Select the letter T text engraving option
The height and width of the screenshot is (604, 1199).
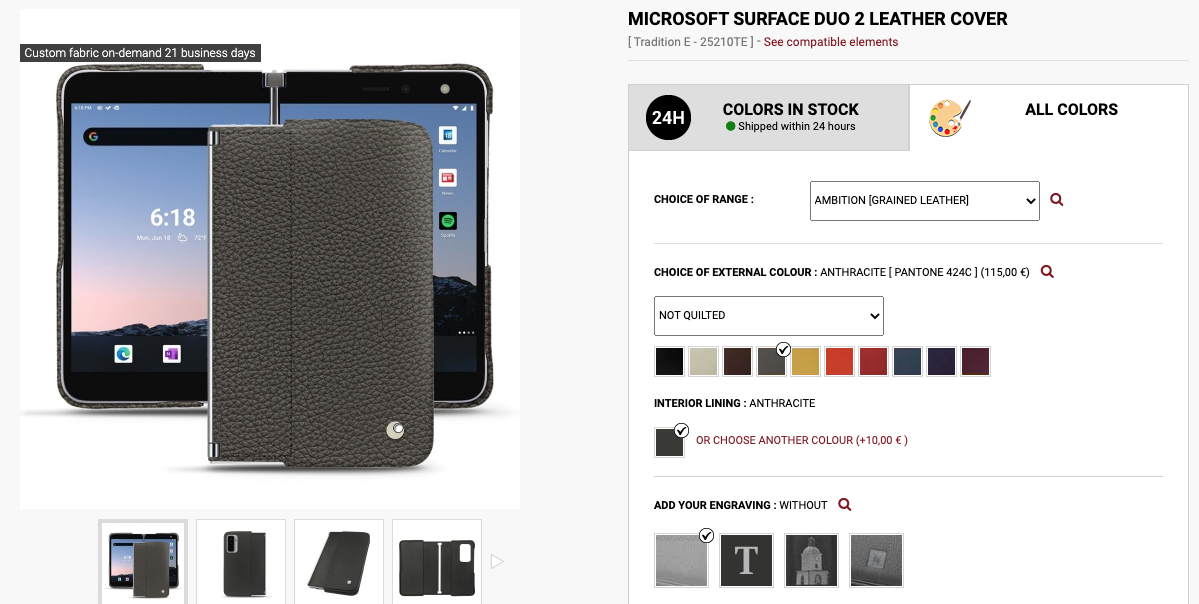(x=746, y=560)
